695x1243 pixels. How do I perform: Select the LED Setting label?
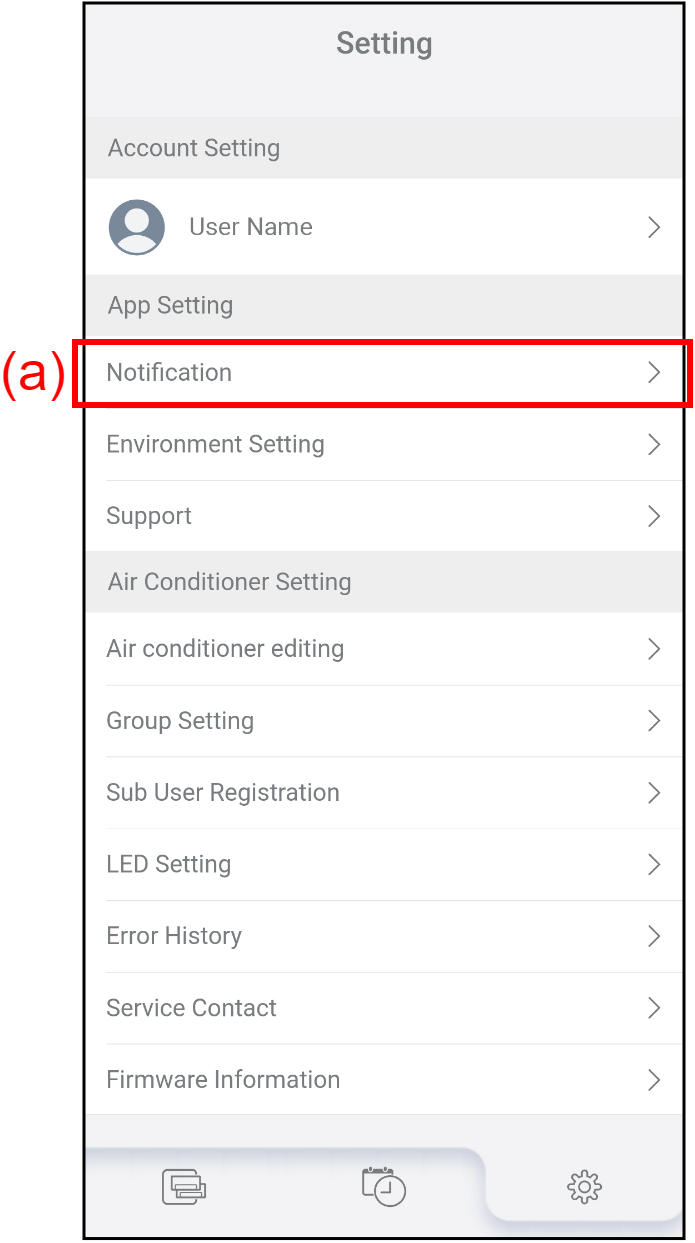(169, 865)
